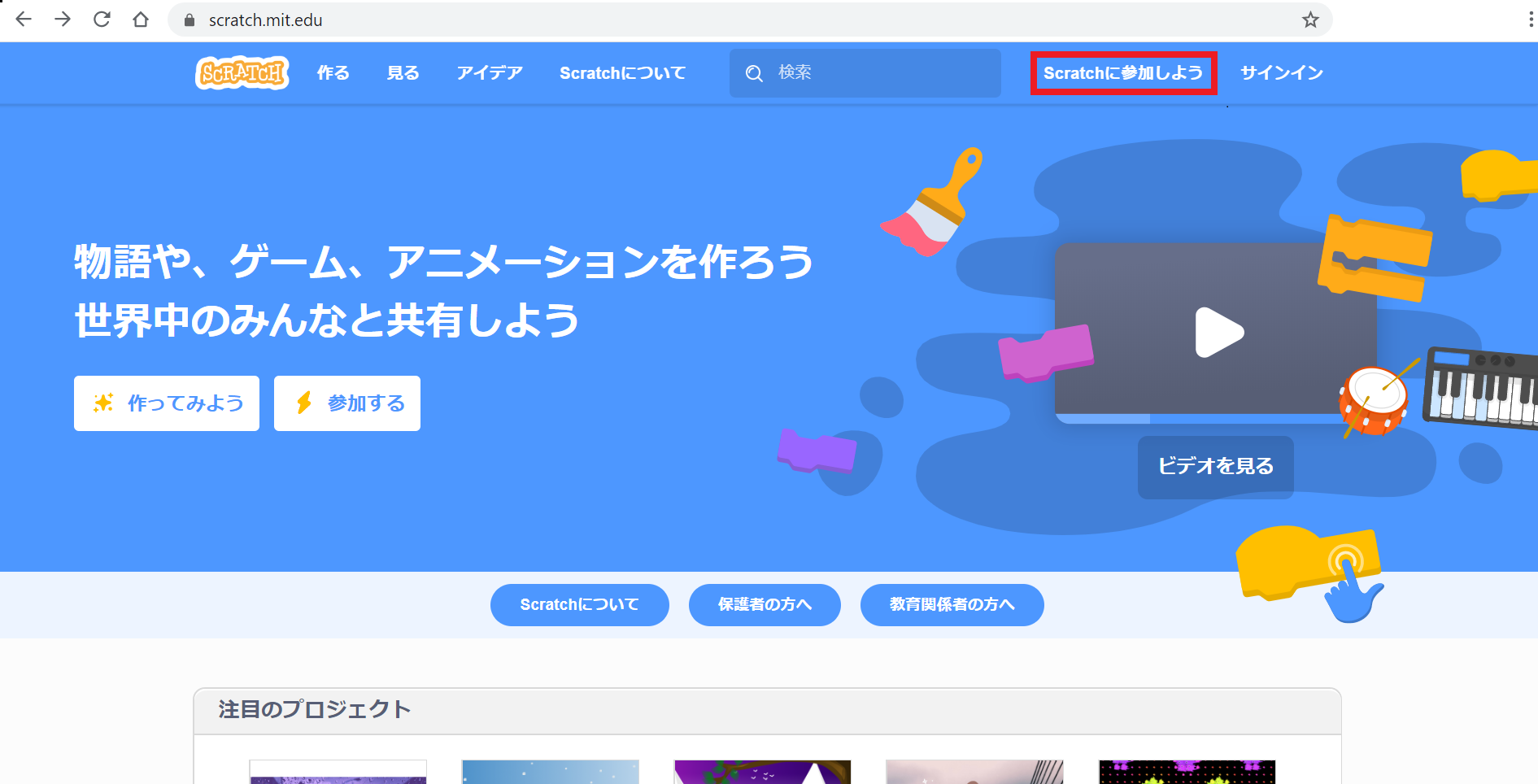
Task: Click Scratchに参加しよう link
Action: [1123, 73]
